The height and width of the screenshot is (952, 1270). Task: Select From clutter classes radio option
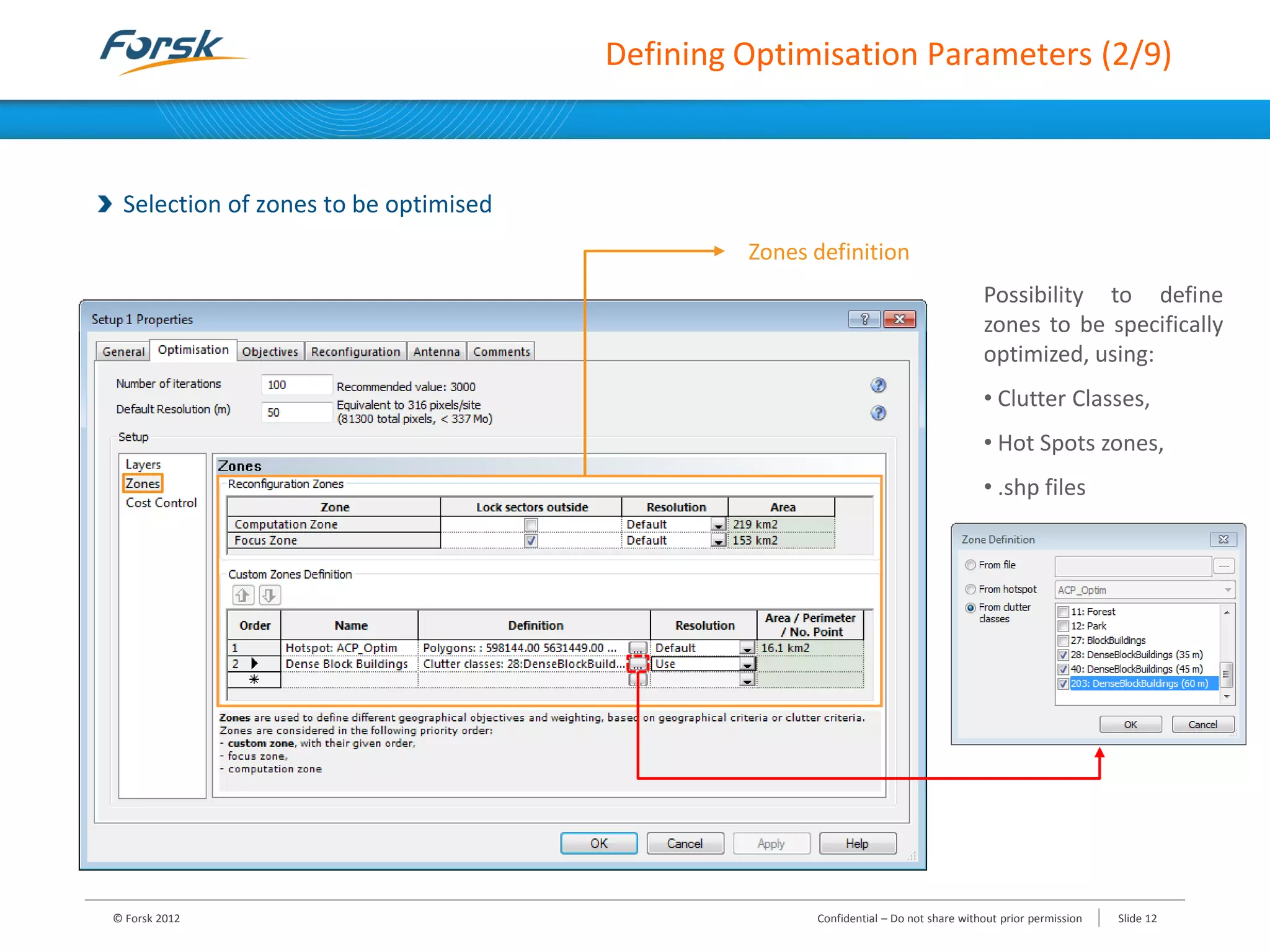click(970, 608)
